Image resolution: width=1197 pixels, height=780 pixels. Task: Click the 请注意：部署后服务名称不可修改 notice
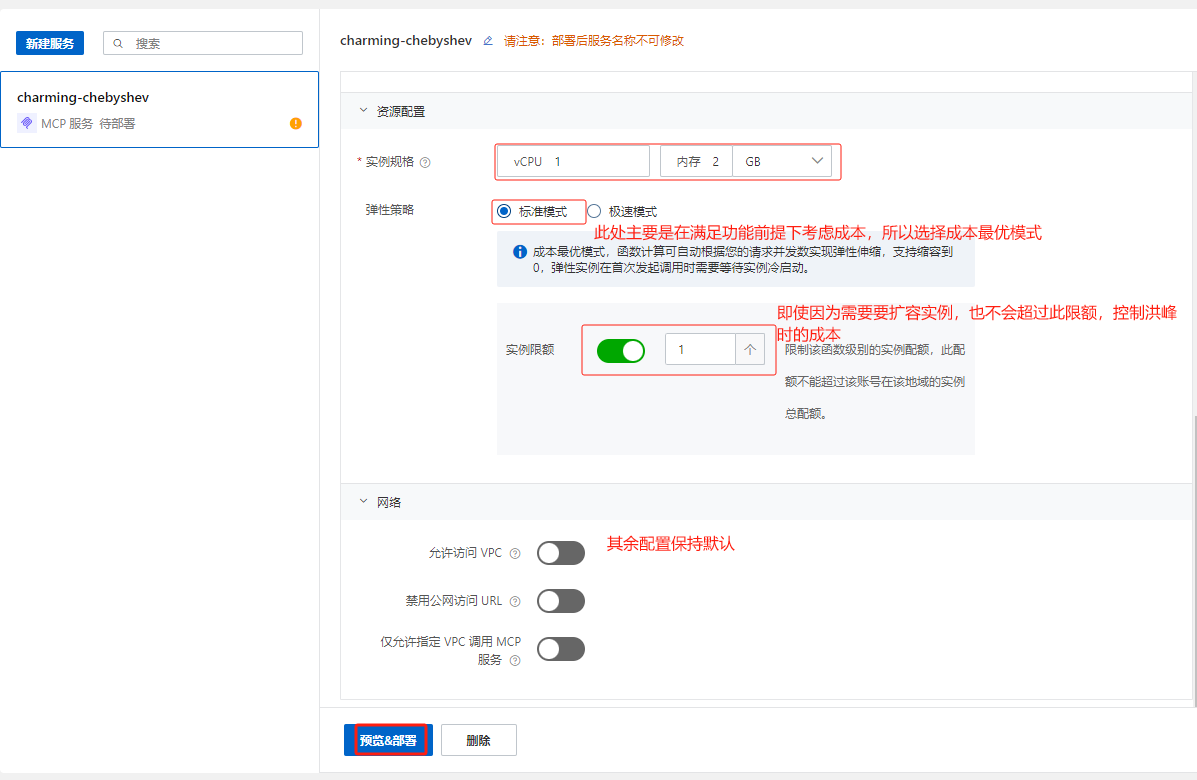pos(594,41)
